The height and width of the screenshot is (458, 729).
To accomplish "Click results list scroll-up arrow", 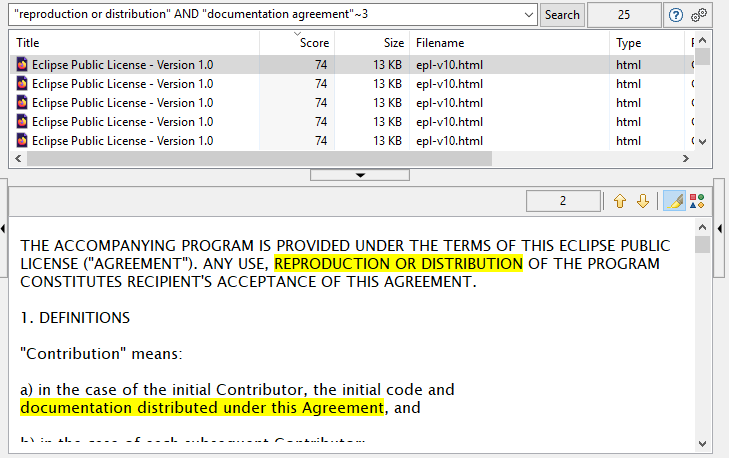I will point(702,40).
